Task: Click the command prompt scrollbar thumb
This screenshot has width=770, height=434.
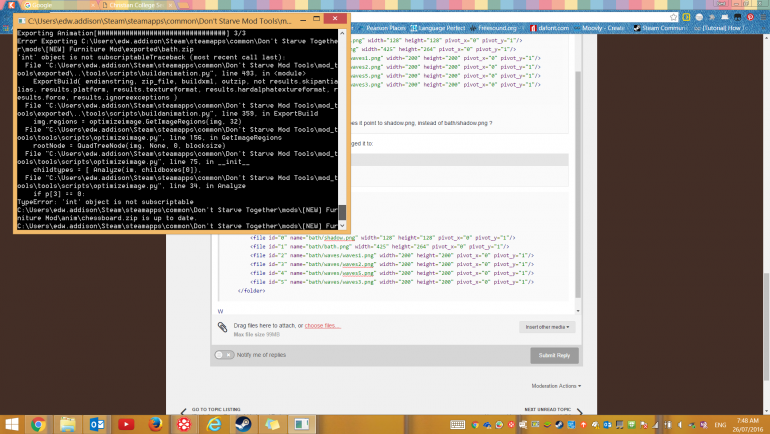Action: (342, 213)
